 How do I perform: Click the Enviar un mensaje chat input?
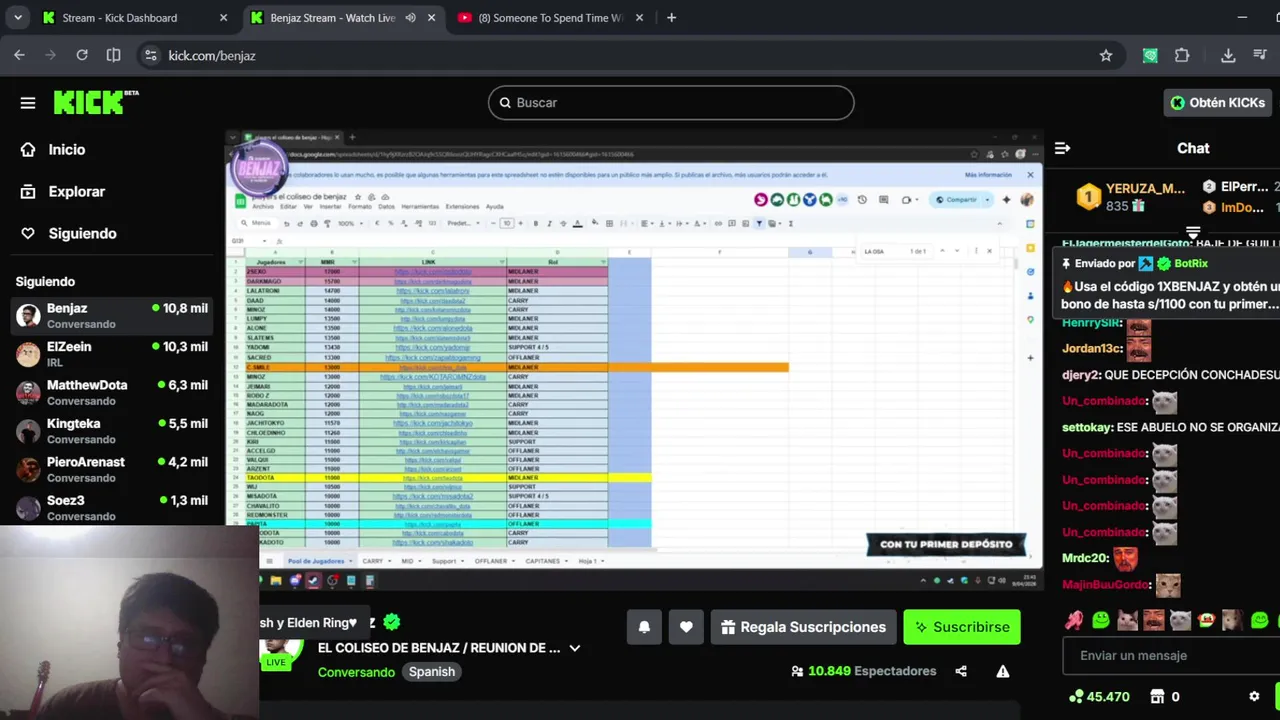point(1170,656)
